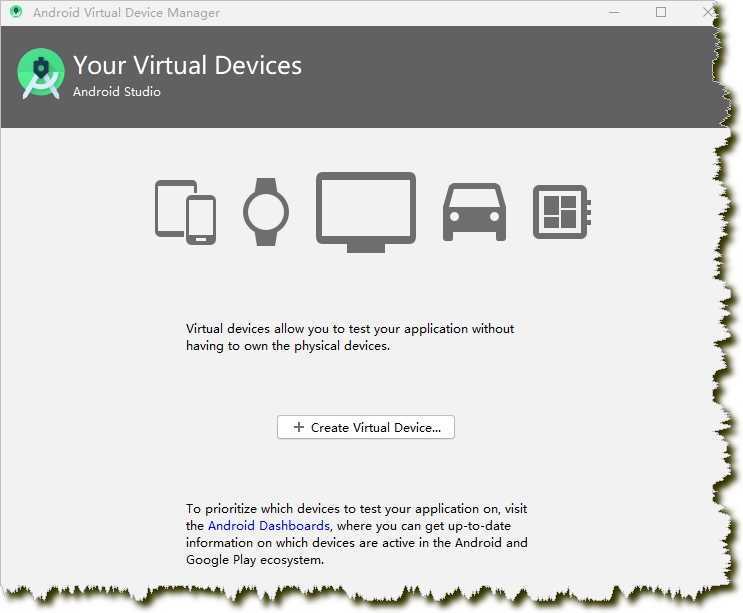Maximize the AVD Manager window
Viewport: 743px width, 613px height.
click(x=661, y=12)
